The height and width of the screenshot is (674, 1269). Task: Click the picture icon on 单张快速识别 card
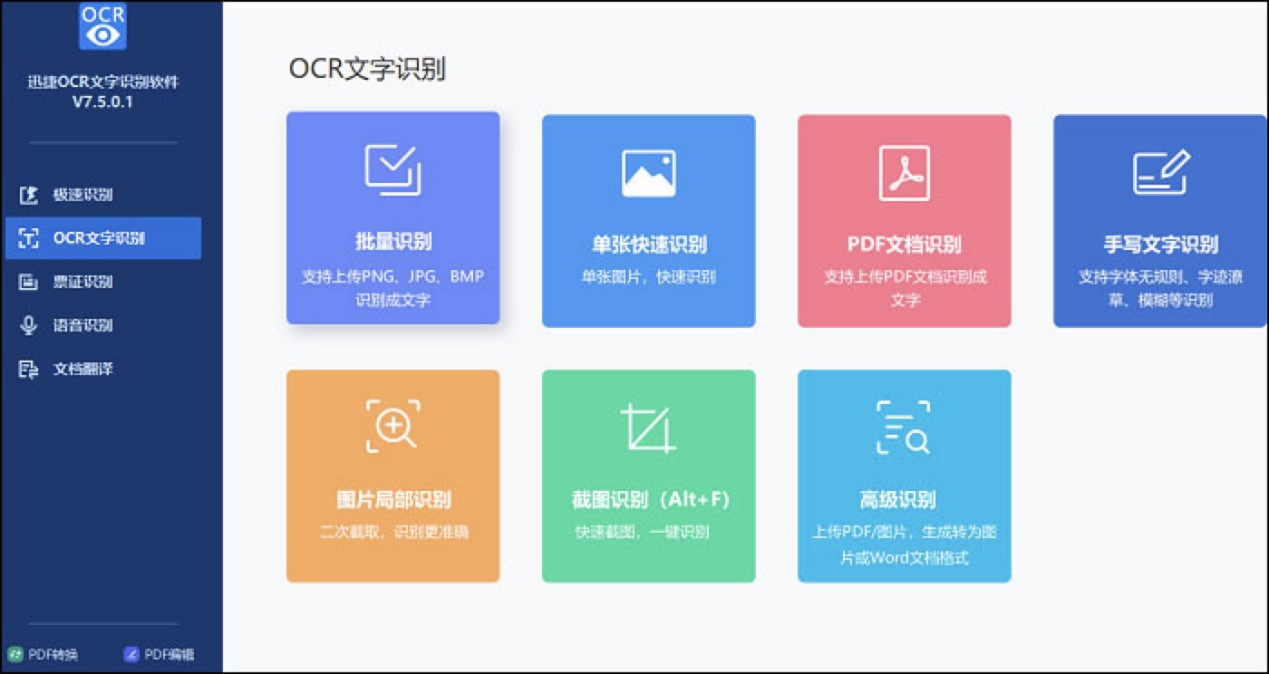pos(649,173)
